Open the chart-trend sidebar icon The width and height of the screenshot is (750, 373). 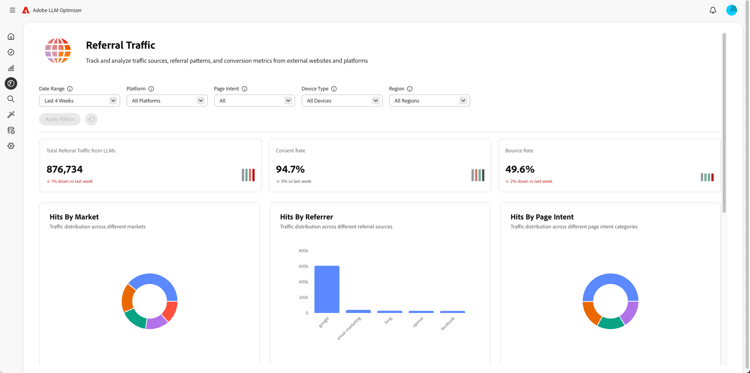pos(11,68)
